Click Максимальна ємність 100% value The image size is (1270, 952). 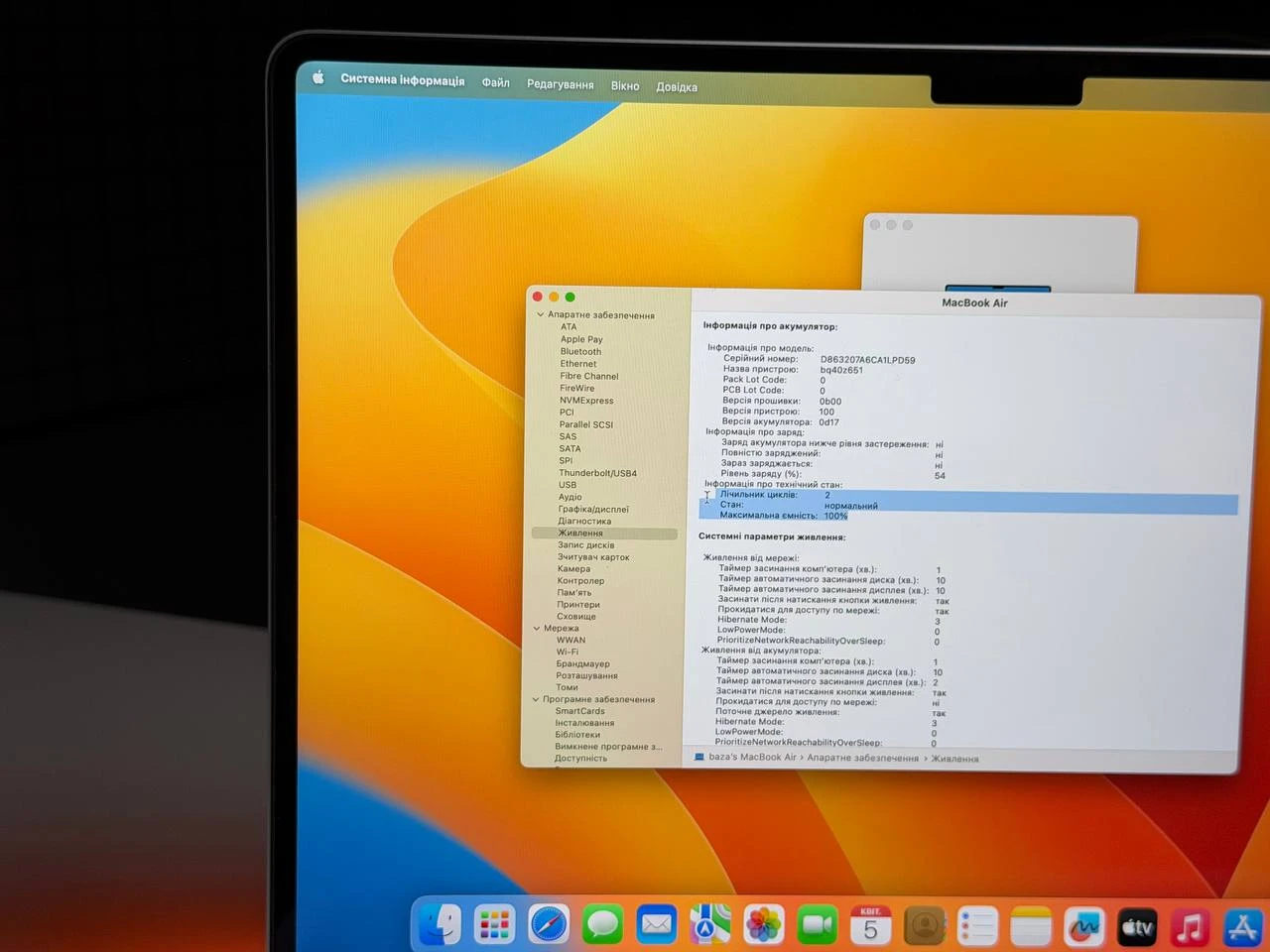click(x=835, y=516)
